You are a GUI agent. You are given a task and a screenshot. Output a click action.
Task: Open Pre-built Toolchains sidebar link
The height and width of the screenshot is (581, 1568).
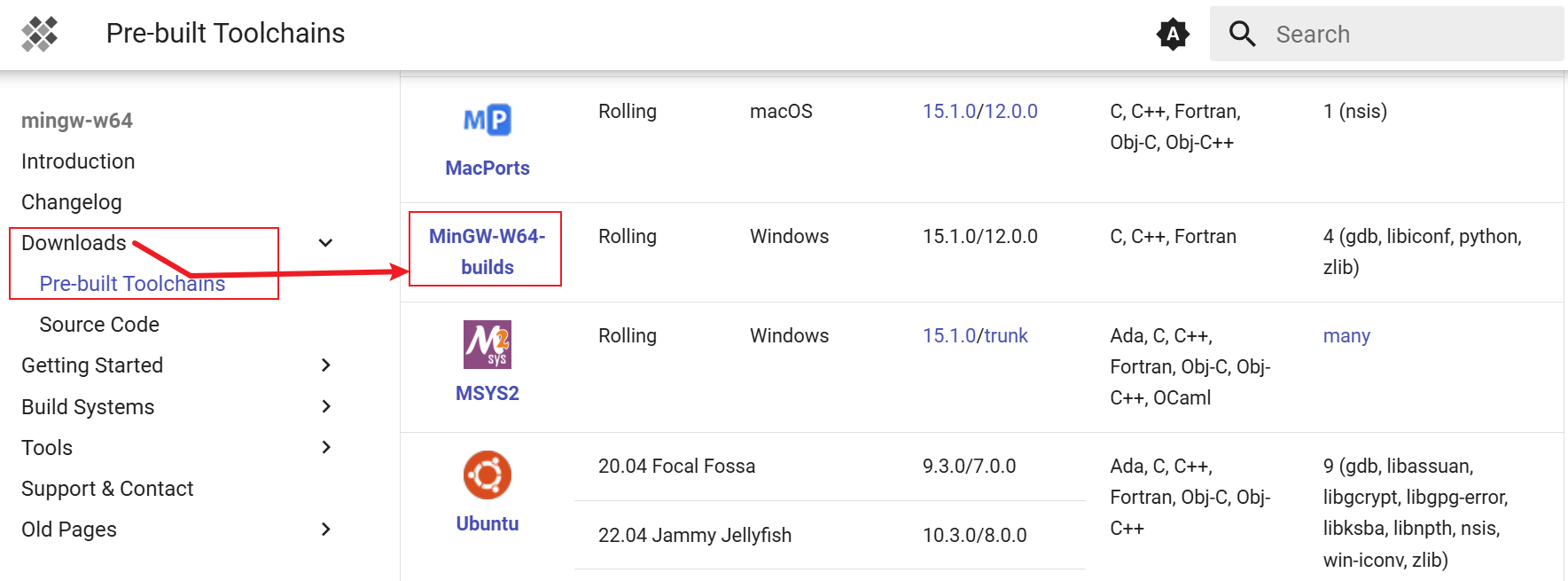[x=132, y=284]
